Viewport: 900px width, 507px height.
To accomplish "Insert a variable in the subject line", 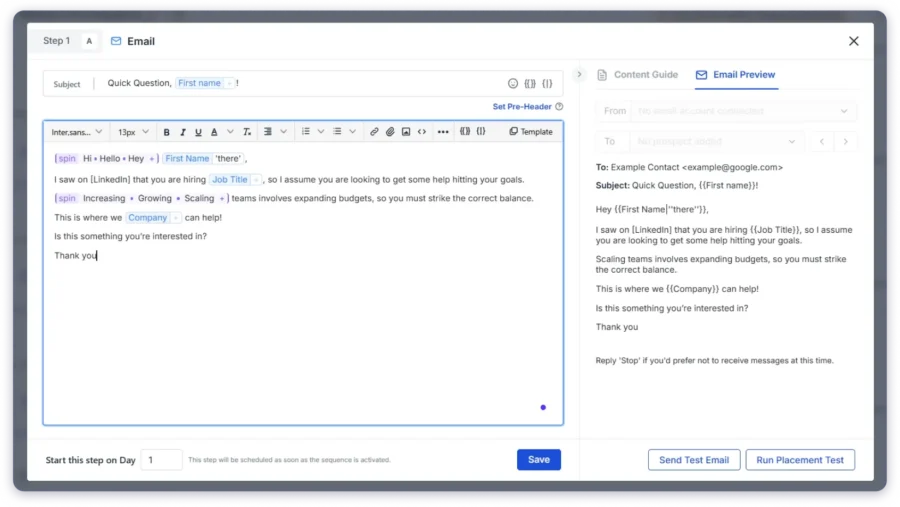I will point(530,84).
